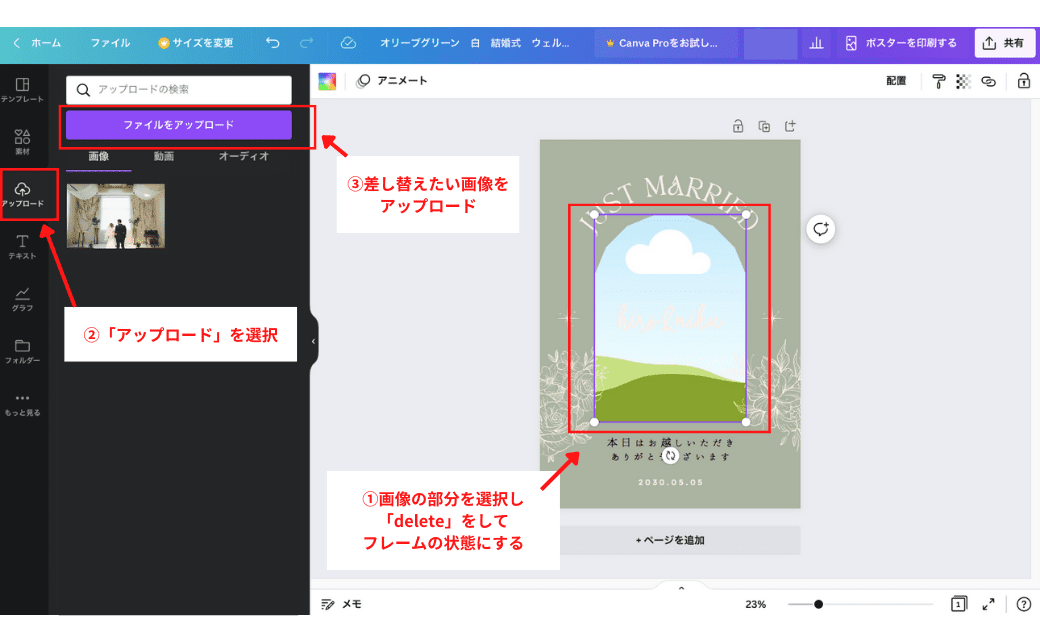Viewport: 1040px width, 642px height.
Task: Toggle page lock above the canvas
Action: pos(738,126)
